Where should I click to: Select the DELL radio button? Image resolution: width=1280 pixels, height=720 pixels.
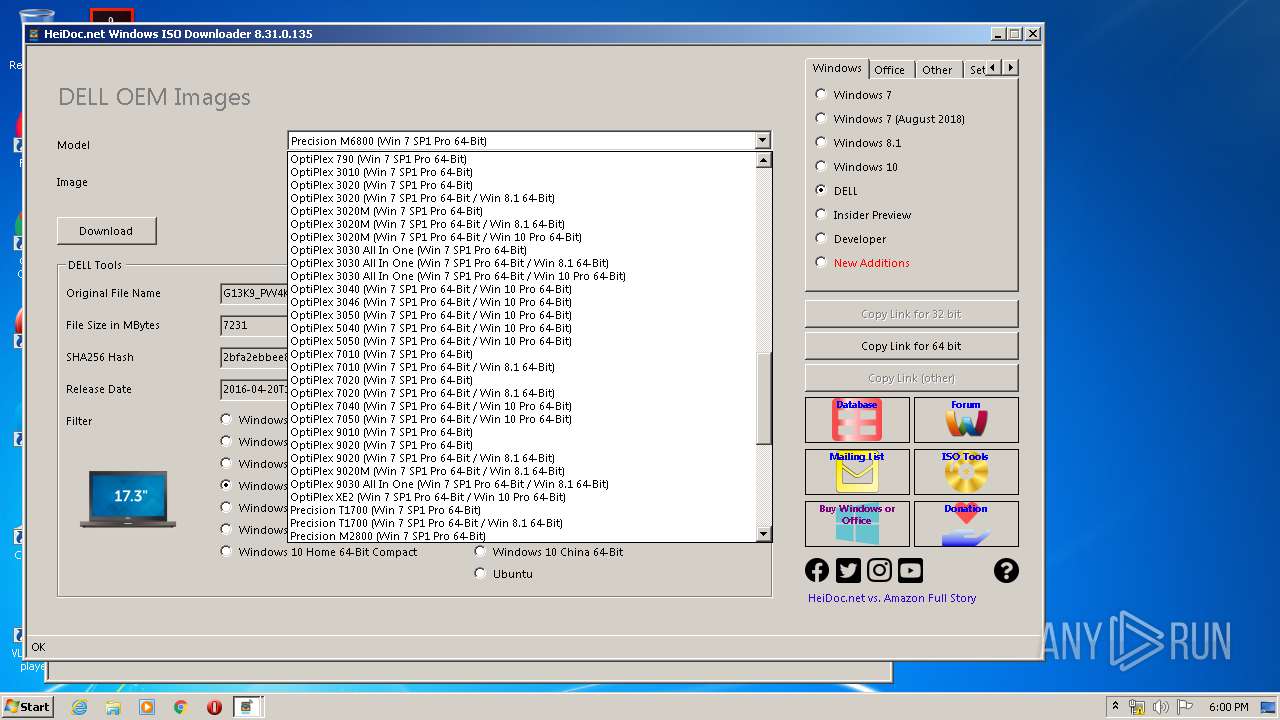tap(821, 191)
